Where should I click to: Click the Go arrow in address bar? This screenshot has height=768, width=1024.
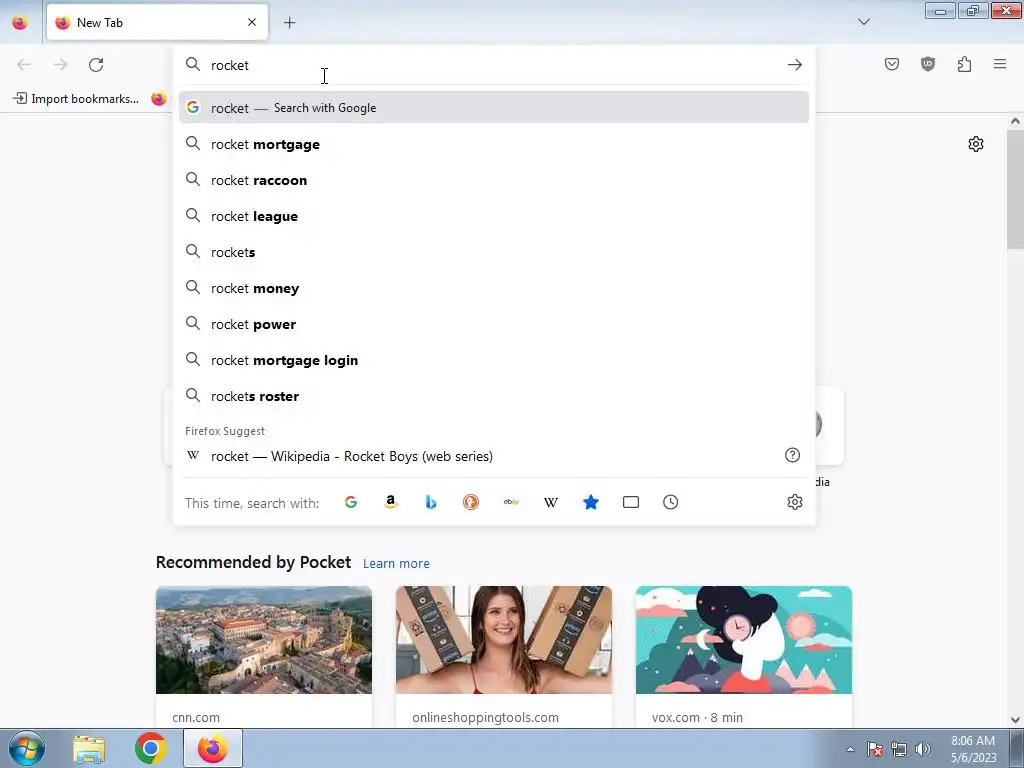[794, 65]
